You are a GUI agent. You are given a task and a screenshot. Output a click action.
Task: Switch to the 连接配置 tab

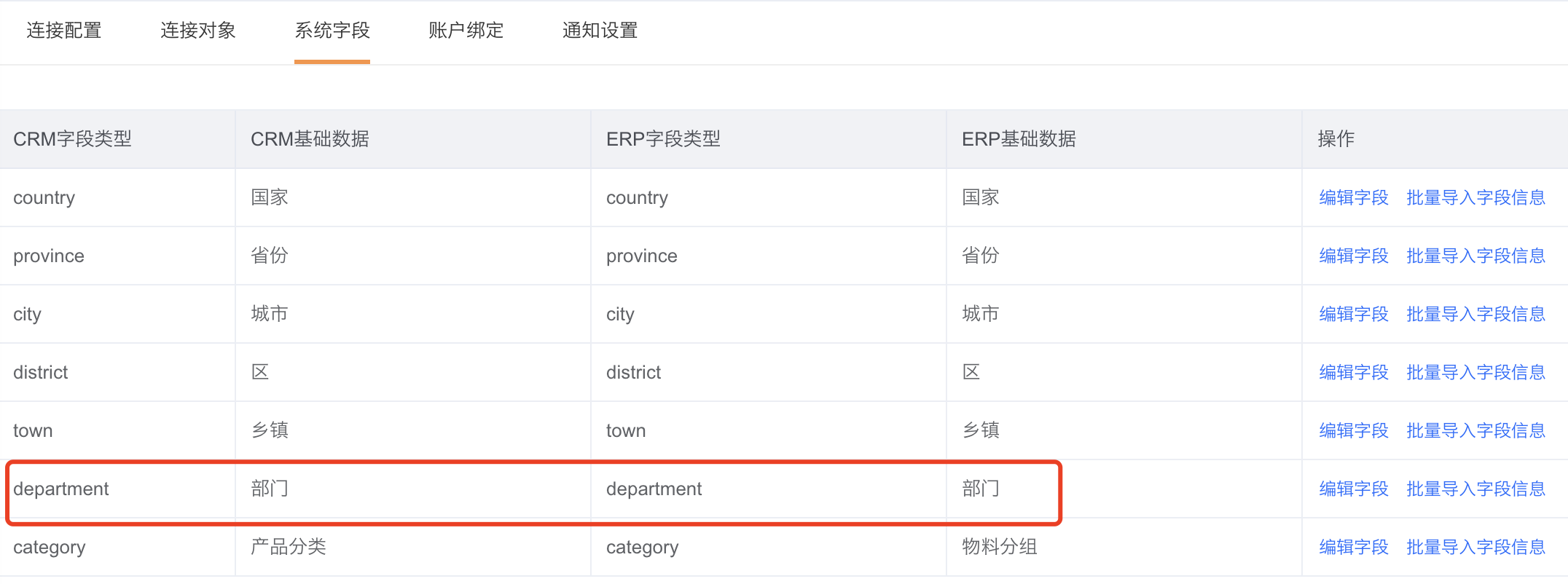(x=64, y=31)
